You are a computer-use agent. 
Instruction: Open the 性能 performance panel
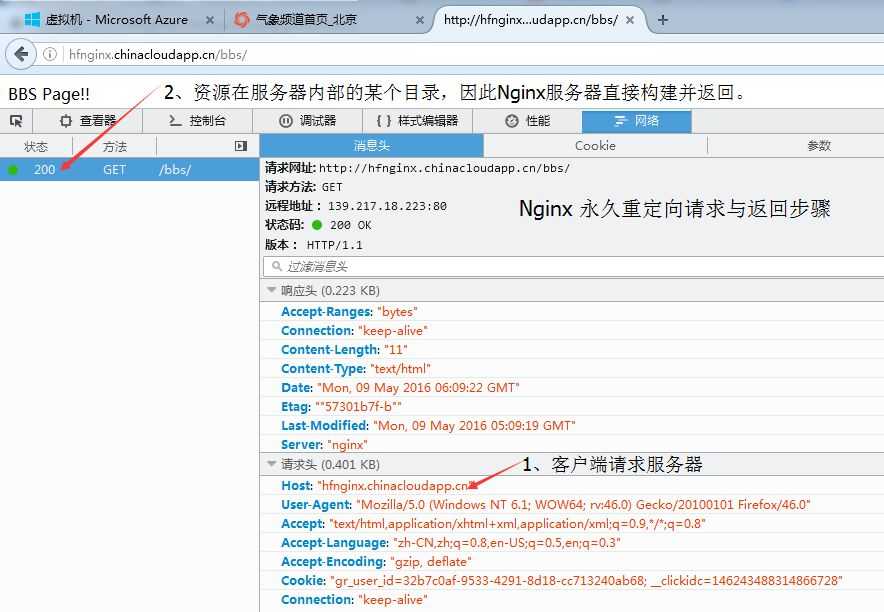click(527, 121)
